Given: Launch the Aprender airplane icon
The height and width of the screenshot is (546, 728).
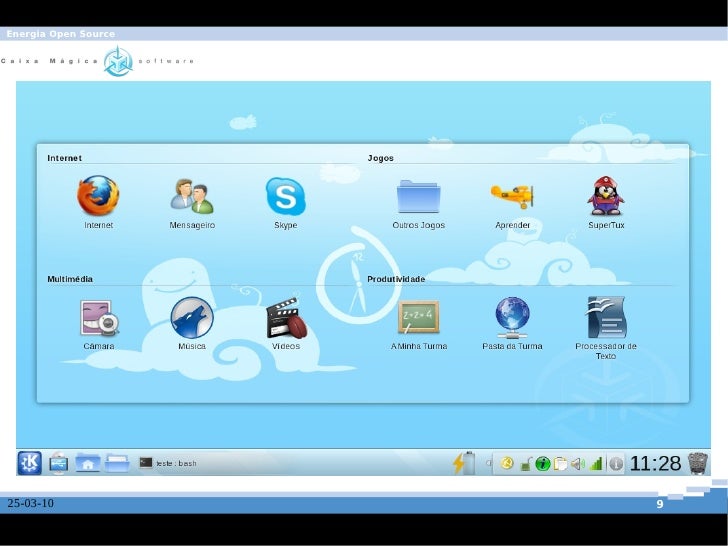Looking at the screenshot, I should point(512,196).
